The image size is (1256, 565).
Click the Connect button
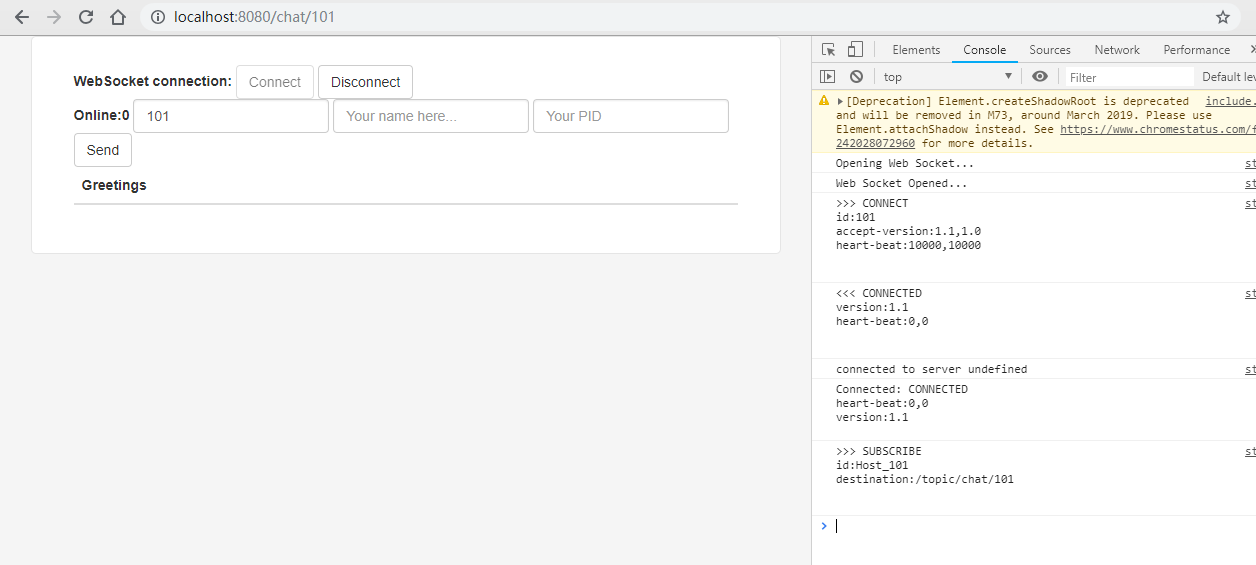point(275,82)
